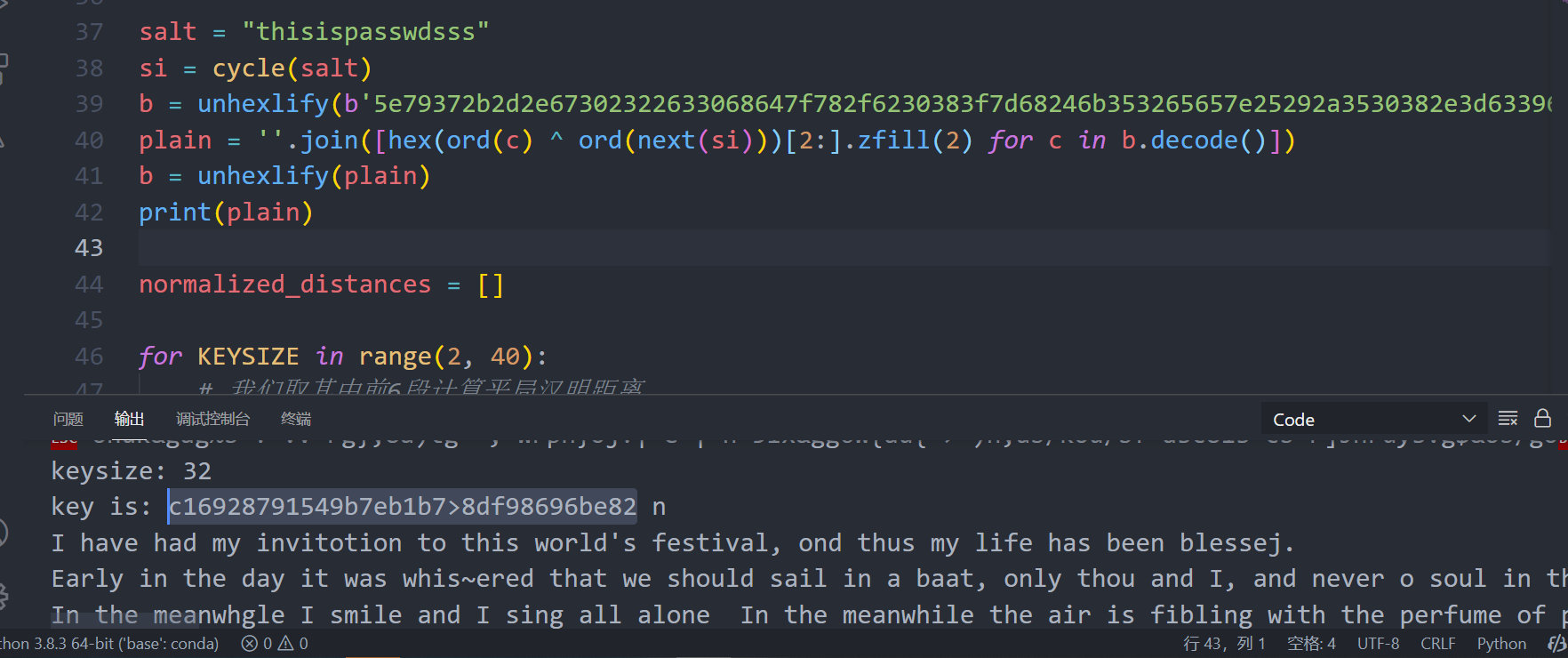Switch to the 问题 panel tab
1568x658 pixels.
[68, 419]
